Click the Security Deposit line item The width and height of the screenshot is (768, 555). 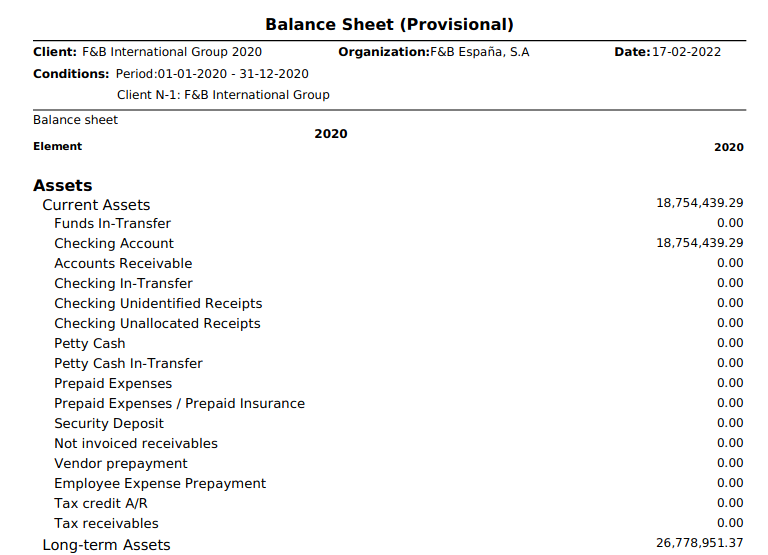tap(109, 424)
